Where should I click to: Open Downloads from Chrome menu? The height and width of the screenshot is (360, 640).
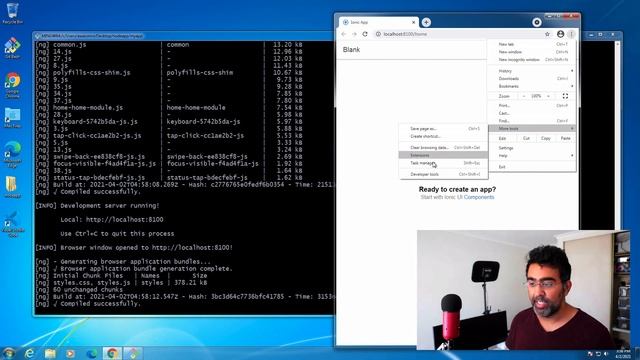[x=531, y=78]
